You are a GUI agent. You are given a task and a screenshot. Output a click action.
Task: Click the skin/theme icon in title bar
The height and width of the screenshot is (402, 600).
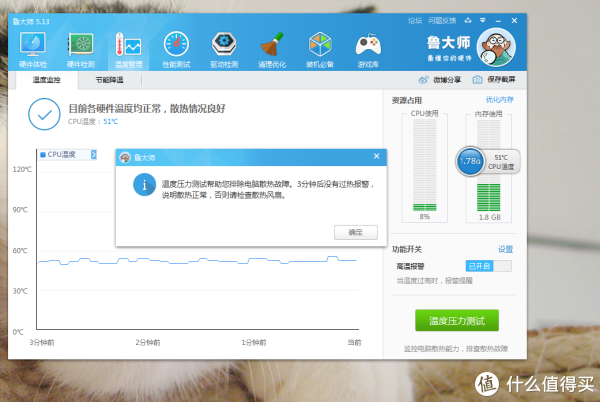tap(468, 21)
